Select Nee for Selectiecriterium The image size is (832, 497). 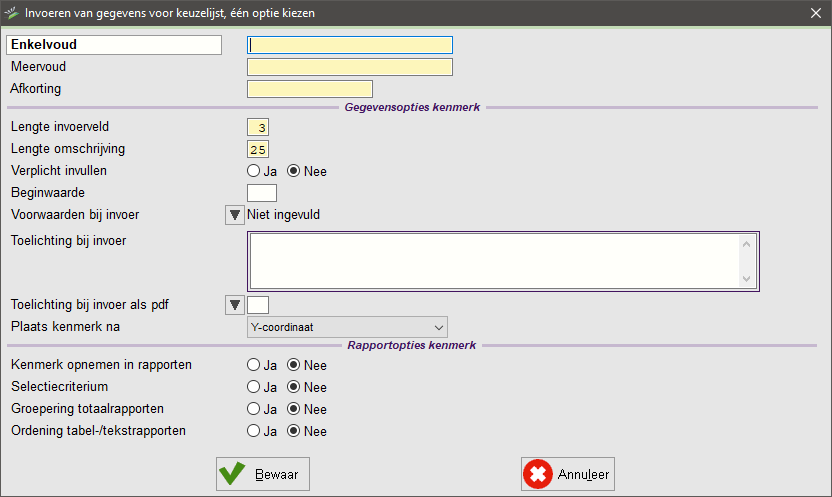tap(294, 387)
